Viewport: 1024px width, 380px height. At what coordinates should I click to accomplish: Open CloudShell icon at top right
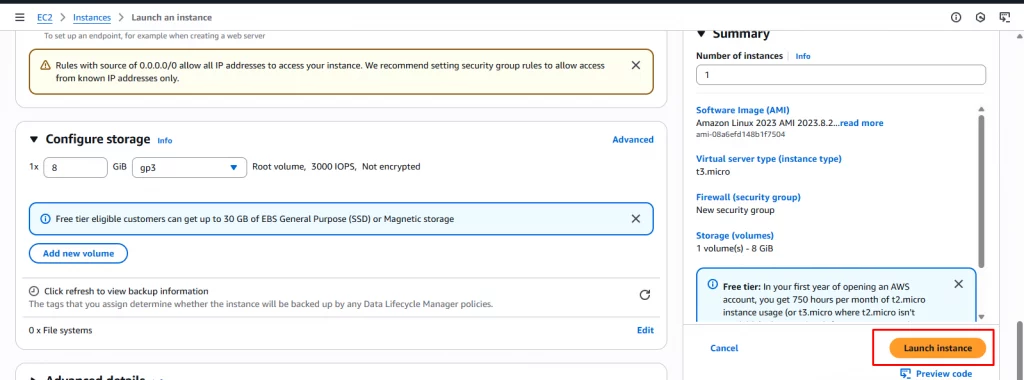pos(1004,18)
